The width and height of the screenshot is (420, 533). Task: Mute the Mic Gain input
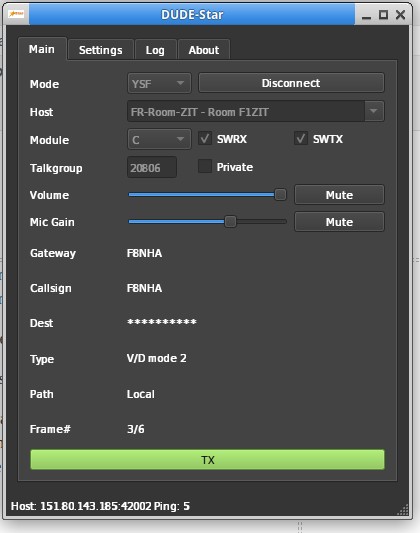[339, 222]
